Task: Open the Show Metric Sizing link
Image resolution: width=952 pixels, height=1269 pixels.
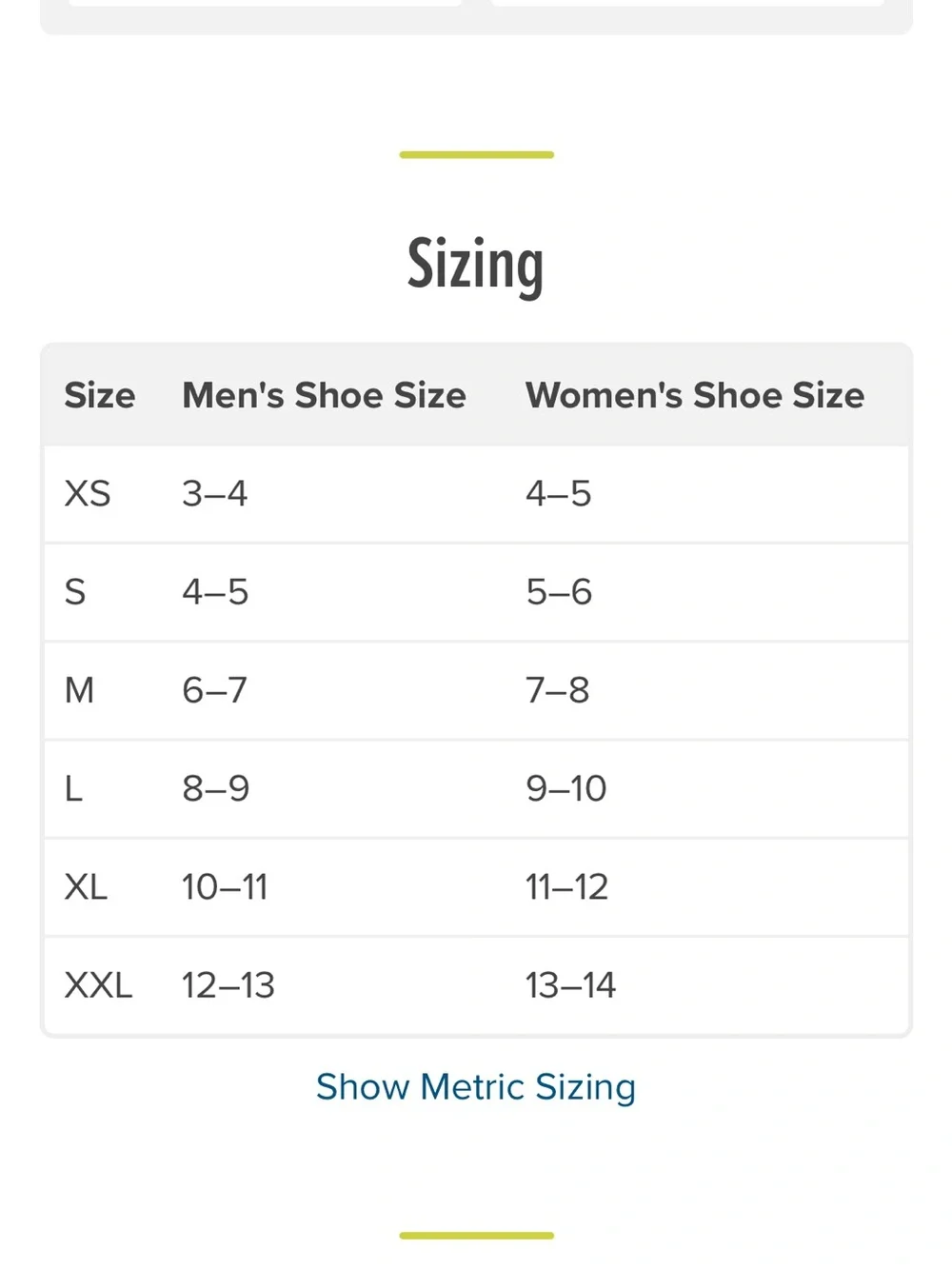Action: tap(476, 1086)
